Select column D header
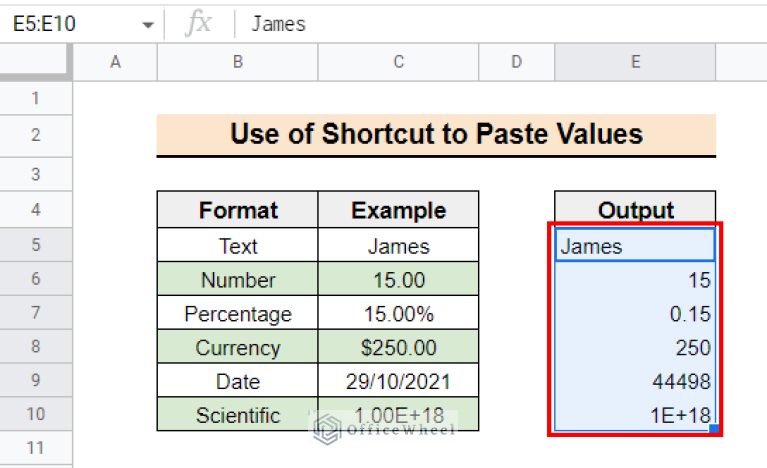Viewport: 767px width, 468px height. pyautogui.click(x=516, y=62)
